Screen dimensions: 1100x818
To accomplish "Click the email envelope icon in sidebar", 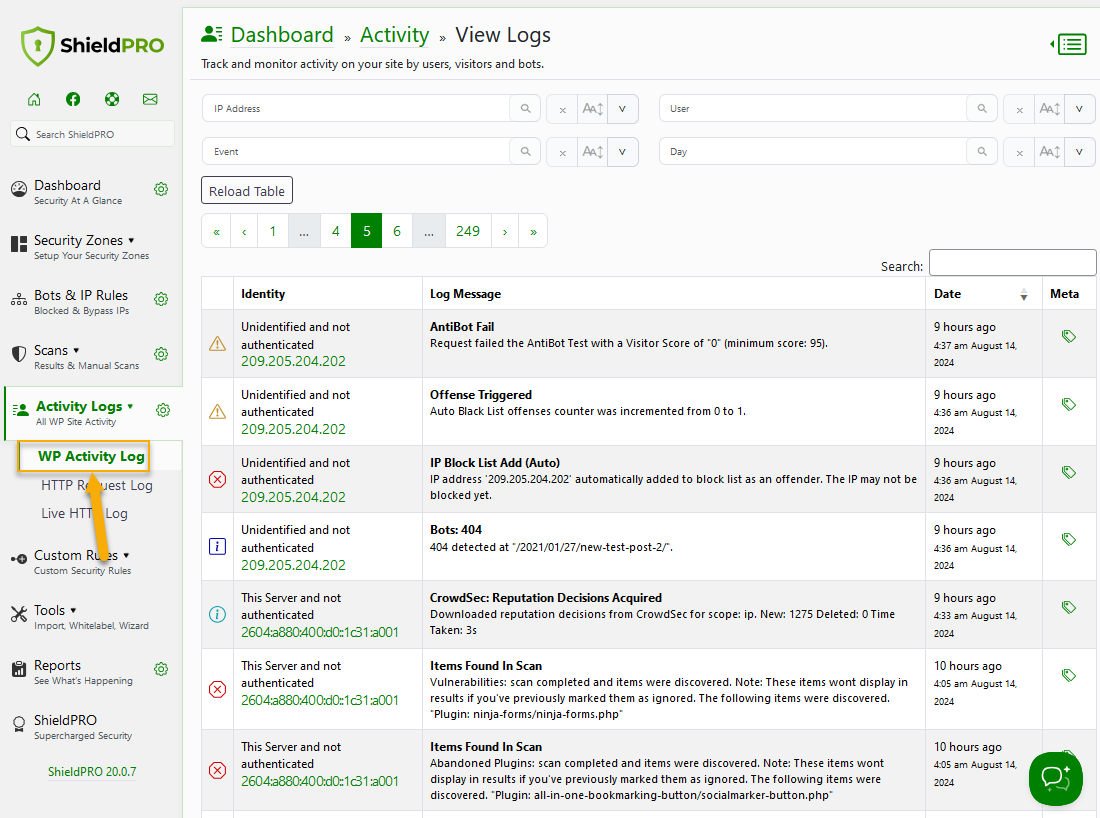I will click(x=150, y=99).
